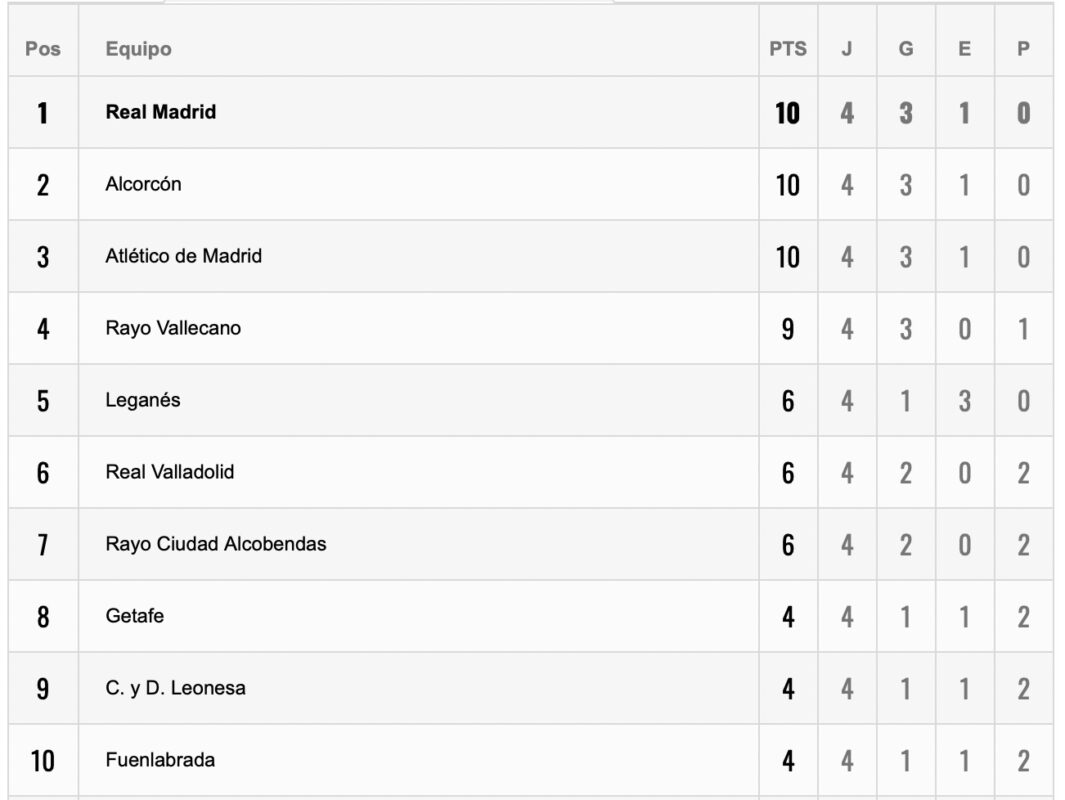Viewport: 1065px width, 800px height.
Task: Select Fuenlabrada in the standings
Action: pyautogui.click(x=160, y=760)
